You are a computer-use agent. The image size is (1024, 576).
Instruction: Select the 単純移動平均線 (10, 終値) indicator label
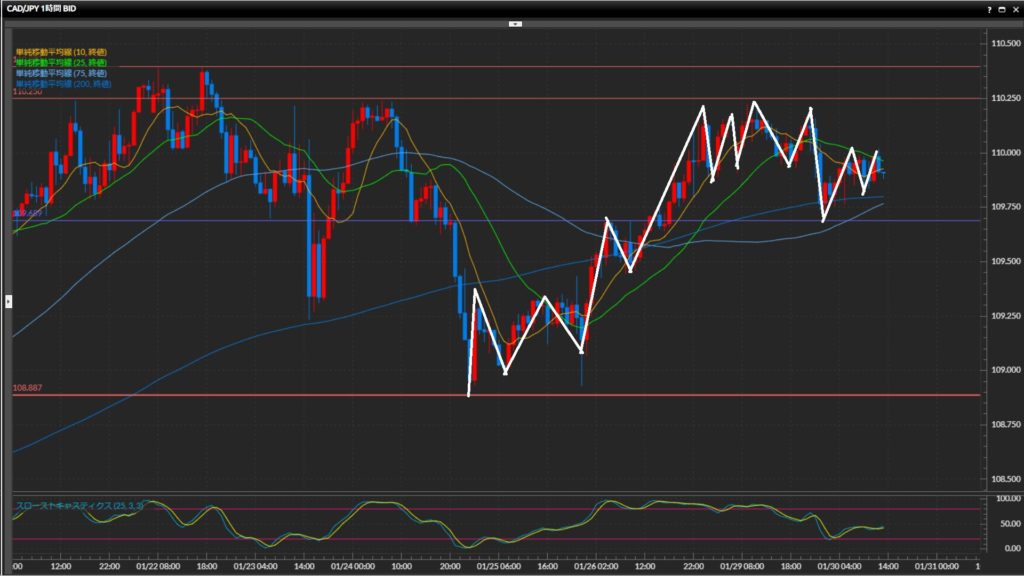(x=61, y=52)
